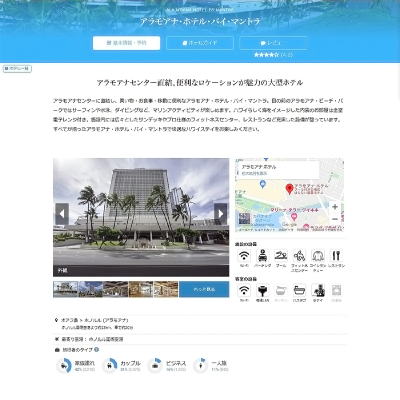The width and height of the screenshot is (400, 400).
Task: Click the pool amenity icon
Action: pos(281,256)
